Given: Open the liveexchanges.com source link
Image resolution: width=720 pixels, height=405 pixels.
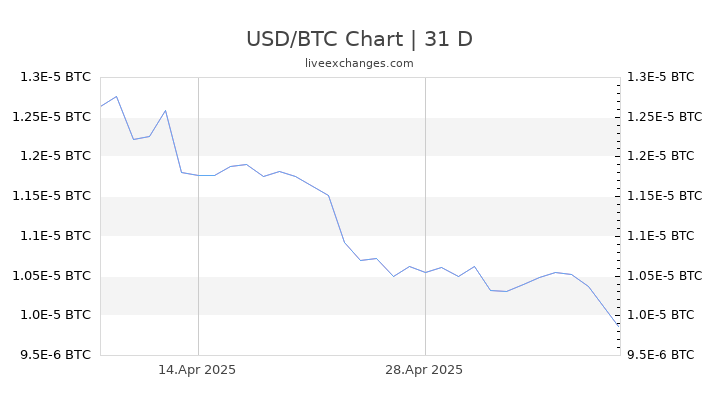Looking at the screenshot, I should (359, 63).
